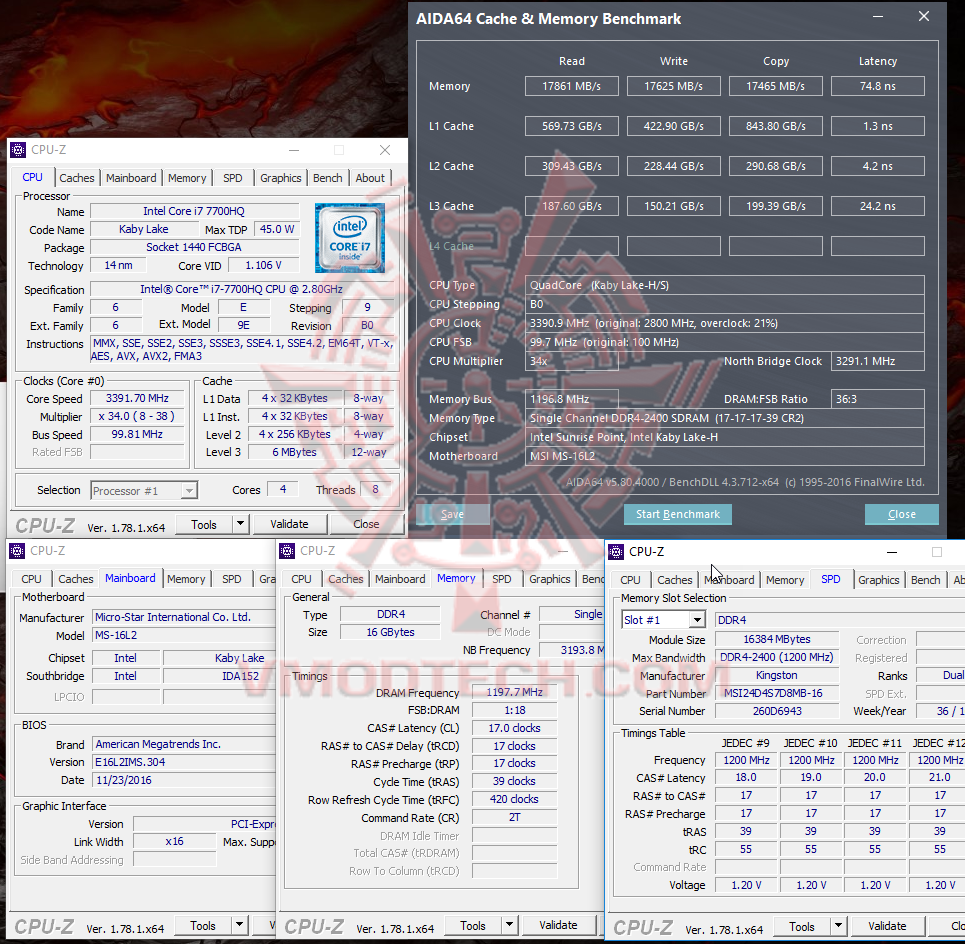This screenshot has width=965, height=944.
Task: Click Save button in AIDA64 window
Action: click(452, 514)
